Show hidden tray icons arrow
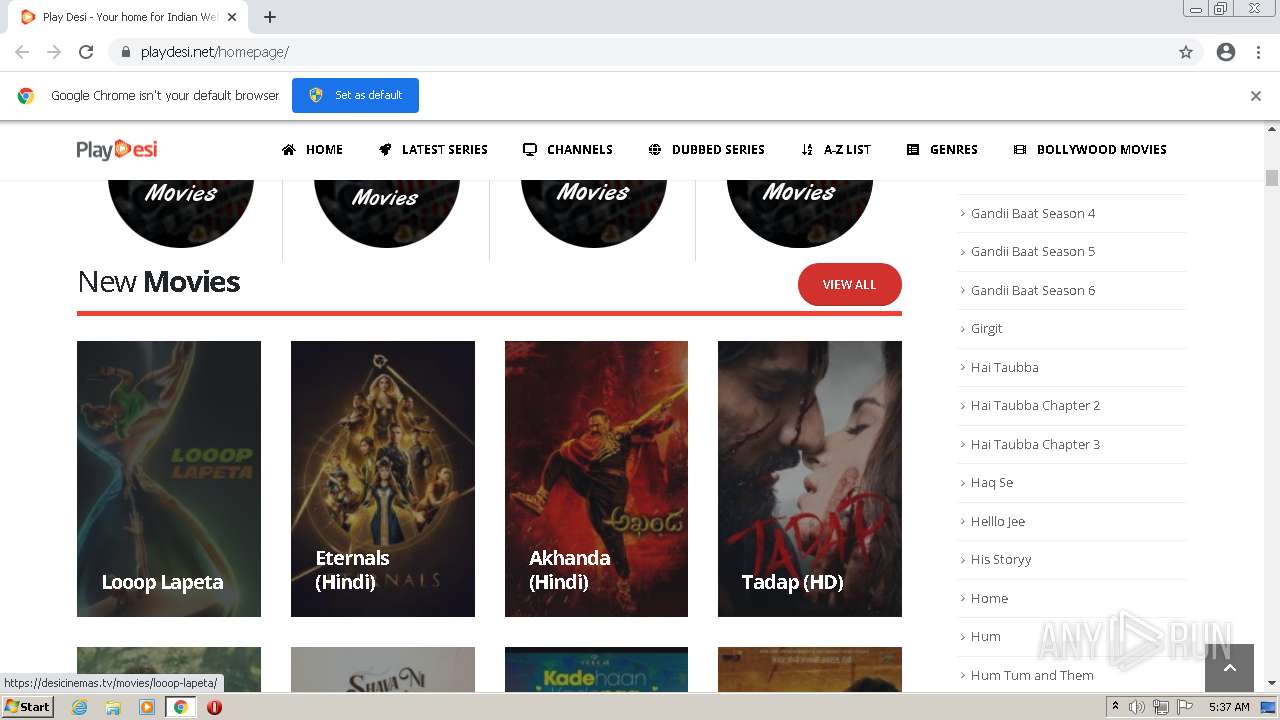The height and width of the screenshot is (720, 1280). click(1115, 707)
